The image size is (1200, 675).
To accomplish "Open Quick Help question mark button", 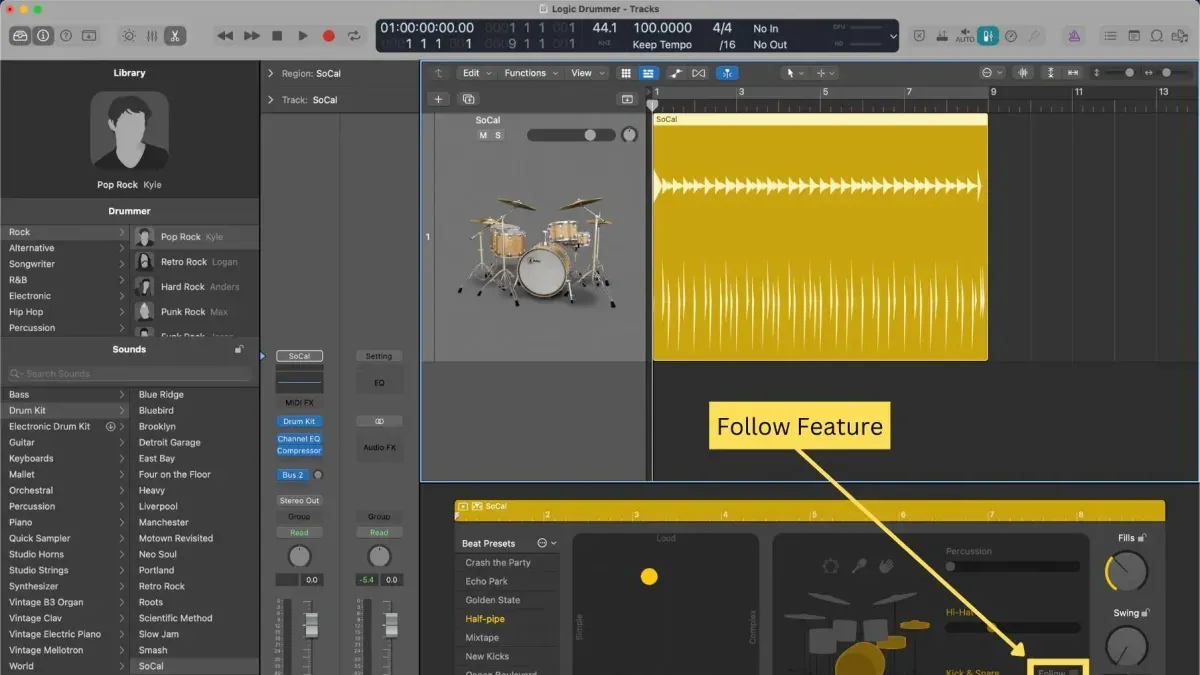I will (66, 35).
